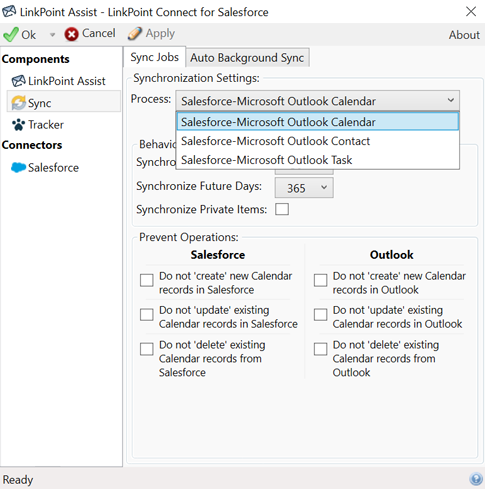This screenshot has width=485, height=489.
Task: Click the Salesforce column heading
Action: click(x=218, y=255)
